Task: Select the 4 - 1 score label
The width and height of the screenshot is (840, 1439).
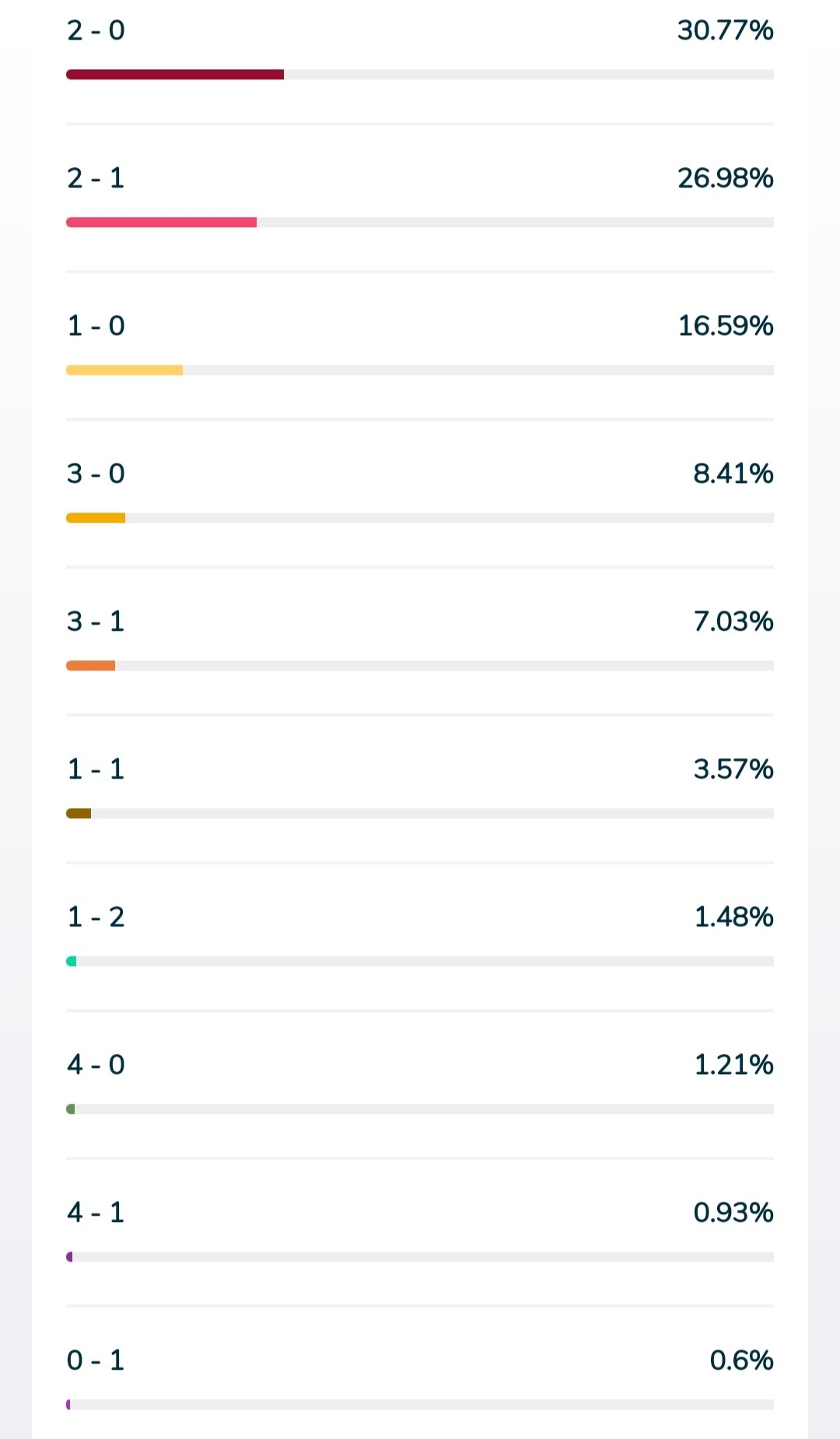Action: [x=96, y=1213]
